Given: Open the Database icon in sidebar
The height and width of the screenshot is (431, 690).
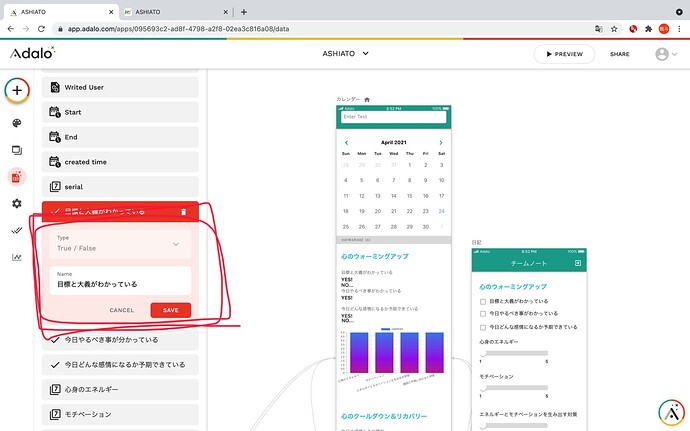Looking at the screenshot, I should (17, 177).
